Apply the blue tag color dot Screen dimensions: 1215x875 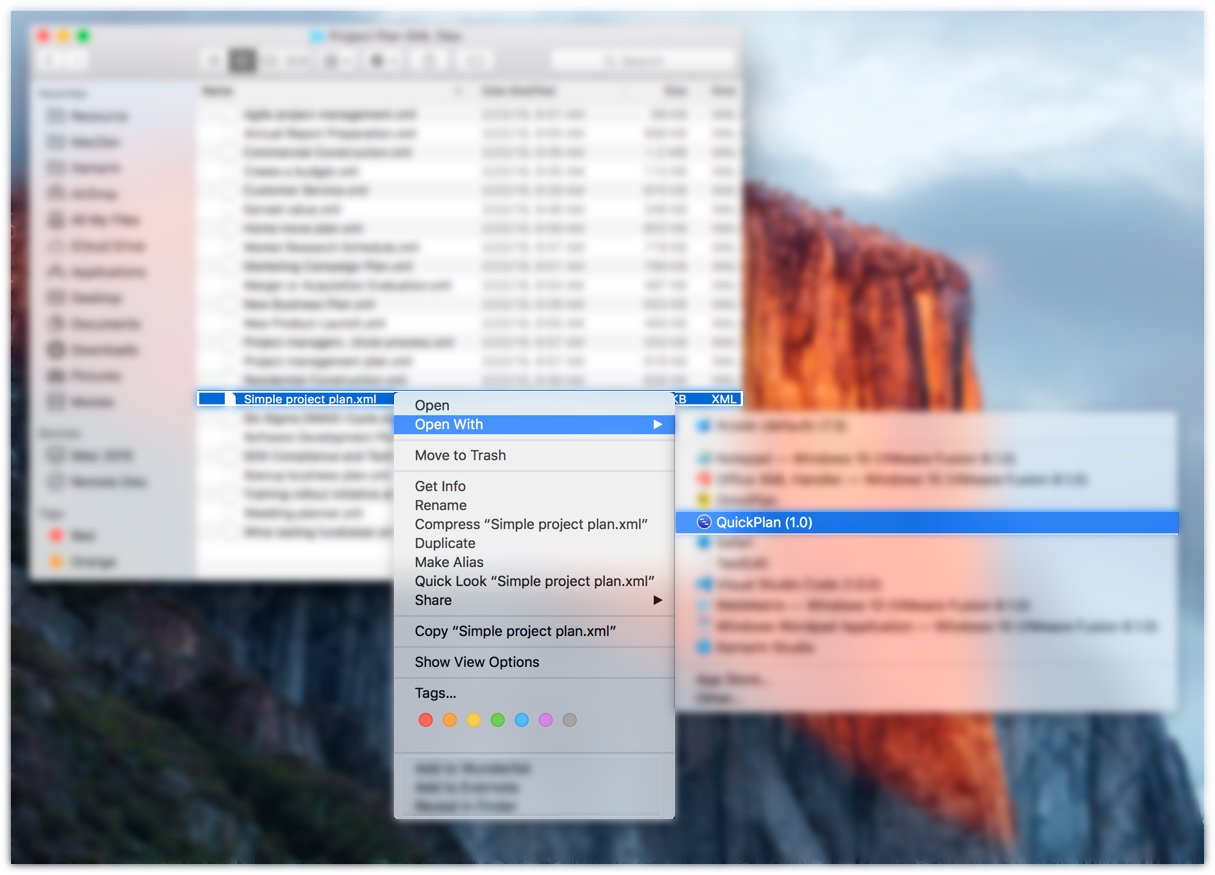tap(522, 720)
